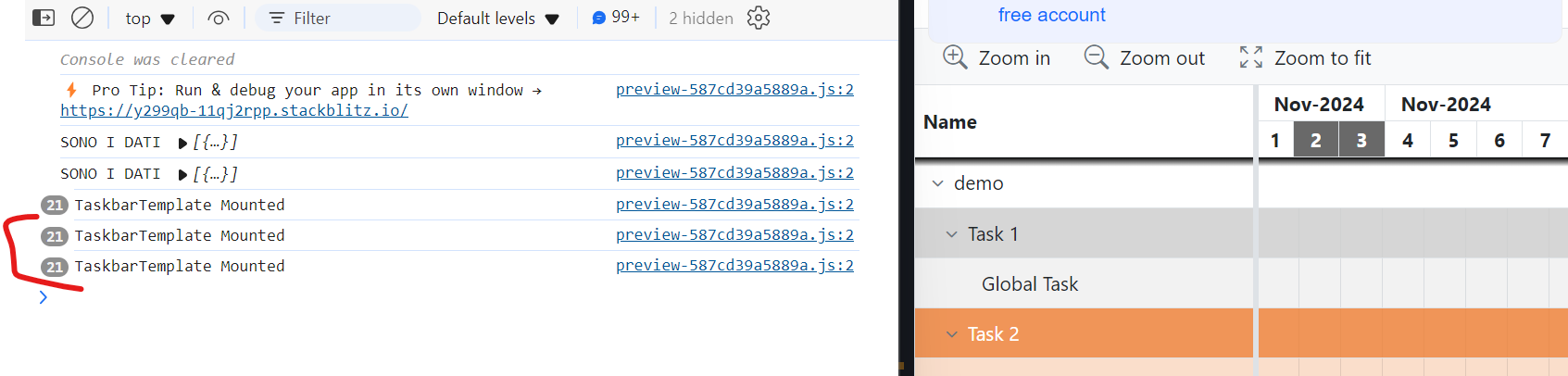The height and width of the screenshot is (376, 1568).
Task: Collapse the Task 1 chevron
Action: point(951,234)
